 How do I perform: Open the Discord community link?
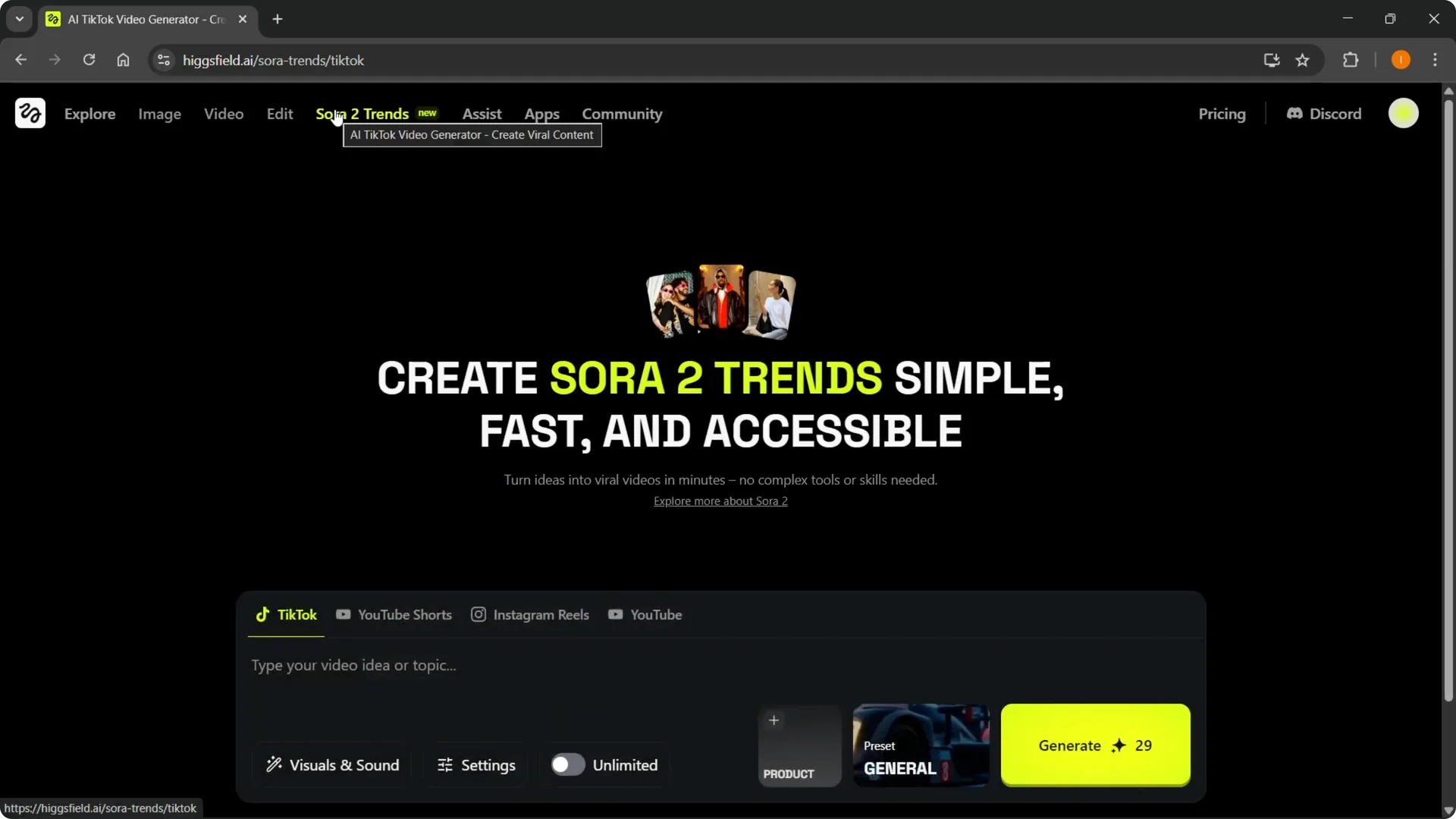[x=1324, y=114]
